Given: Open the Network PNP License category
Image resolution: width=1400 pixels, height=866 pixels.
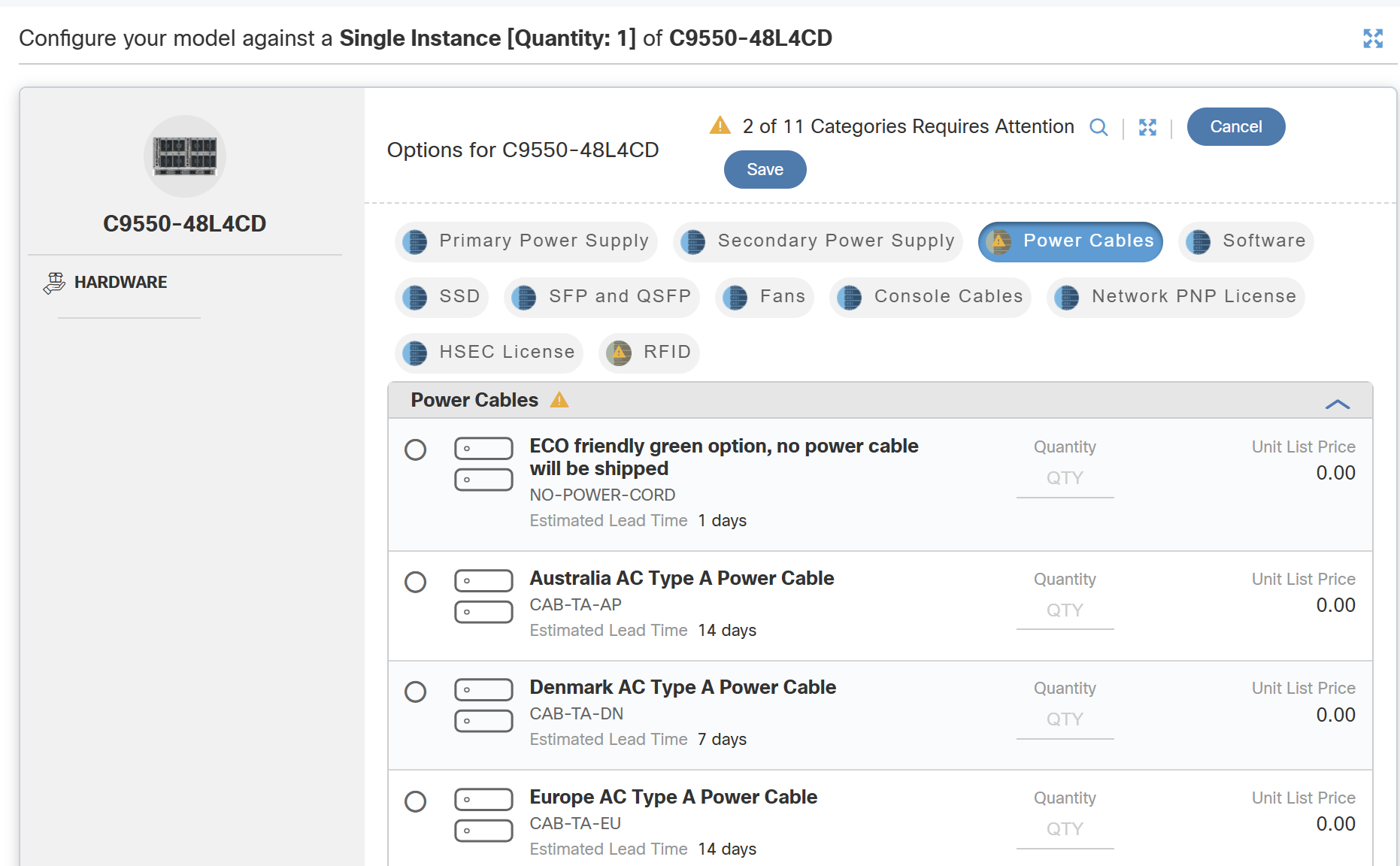Looking at the screenshot, I should [1175, 297].
